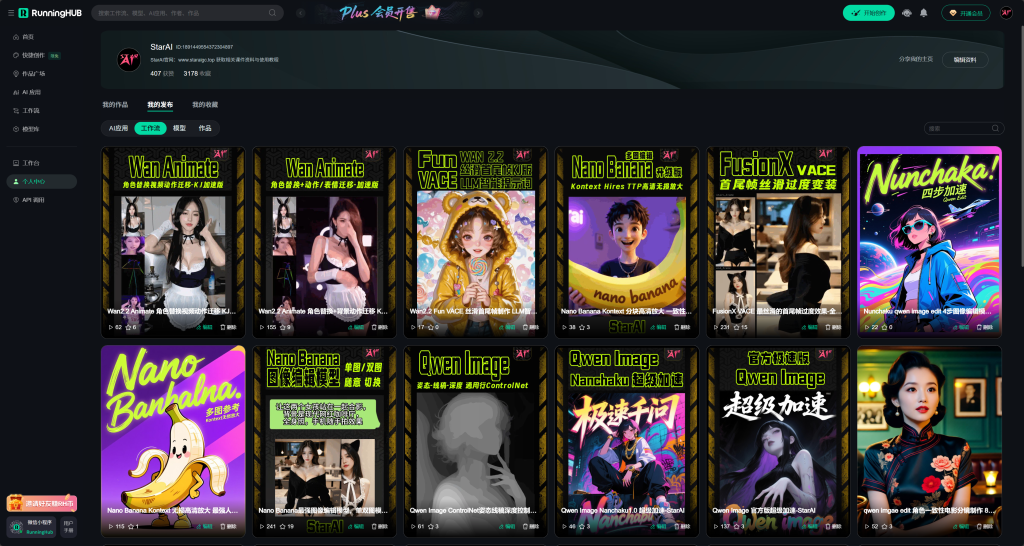Open notifications via the bell icon
This screenshot has width=1024, height=546.
click(x=923, y=13)
